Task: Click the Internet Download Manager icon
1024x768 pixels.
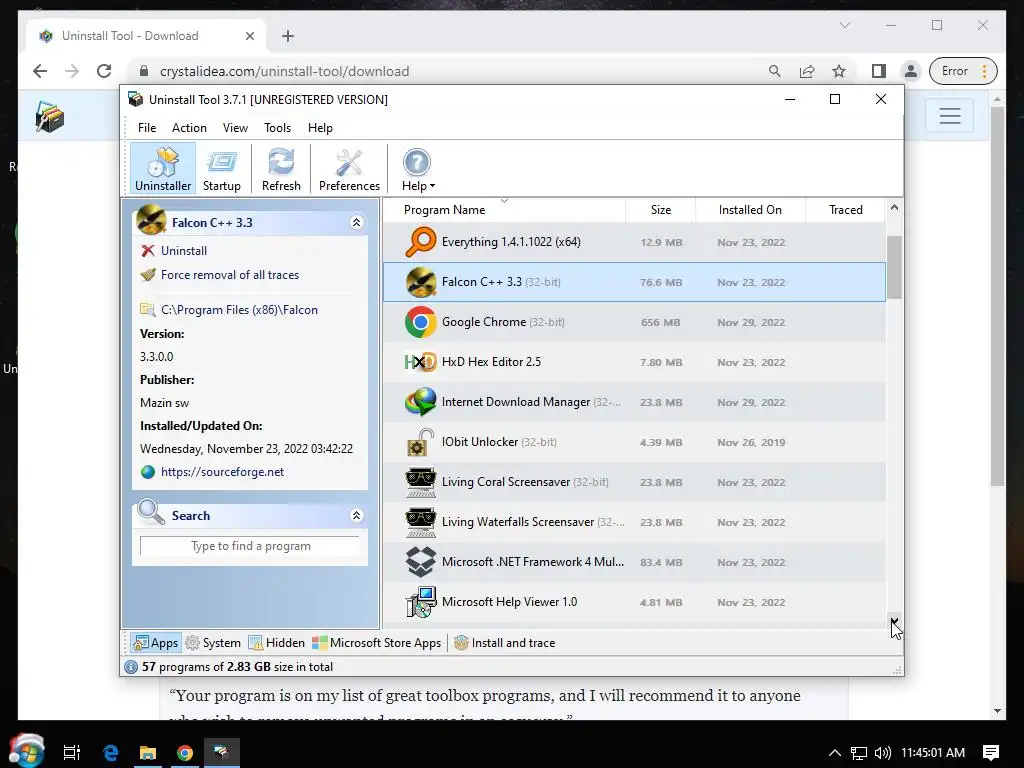Action: pyautogui.click(x=421, y=402)
